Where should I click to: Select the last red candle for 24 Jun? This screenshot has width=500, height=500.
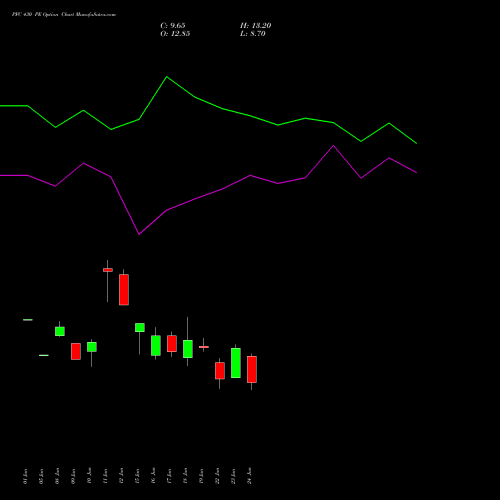coord(252,369)
